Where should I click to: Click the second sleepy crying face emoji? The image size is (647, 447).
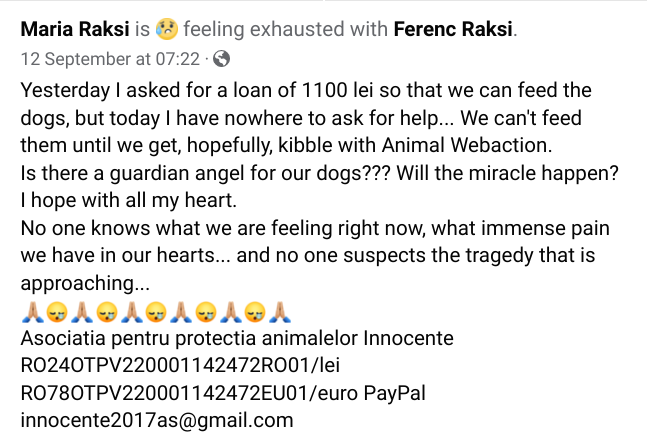pyautogui.click(x=106, y=312)
